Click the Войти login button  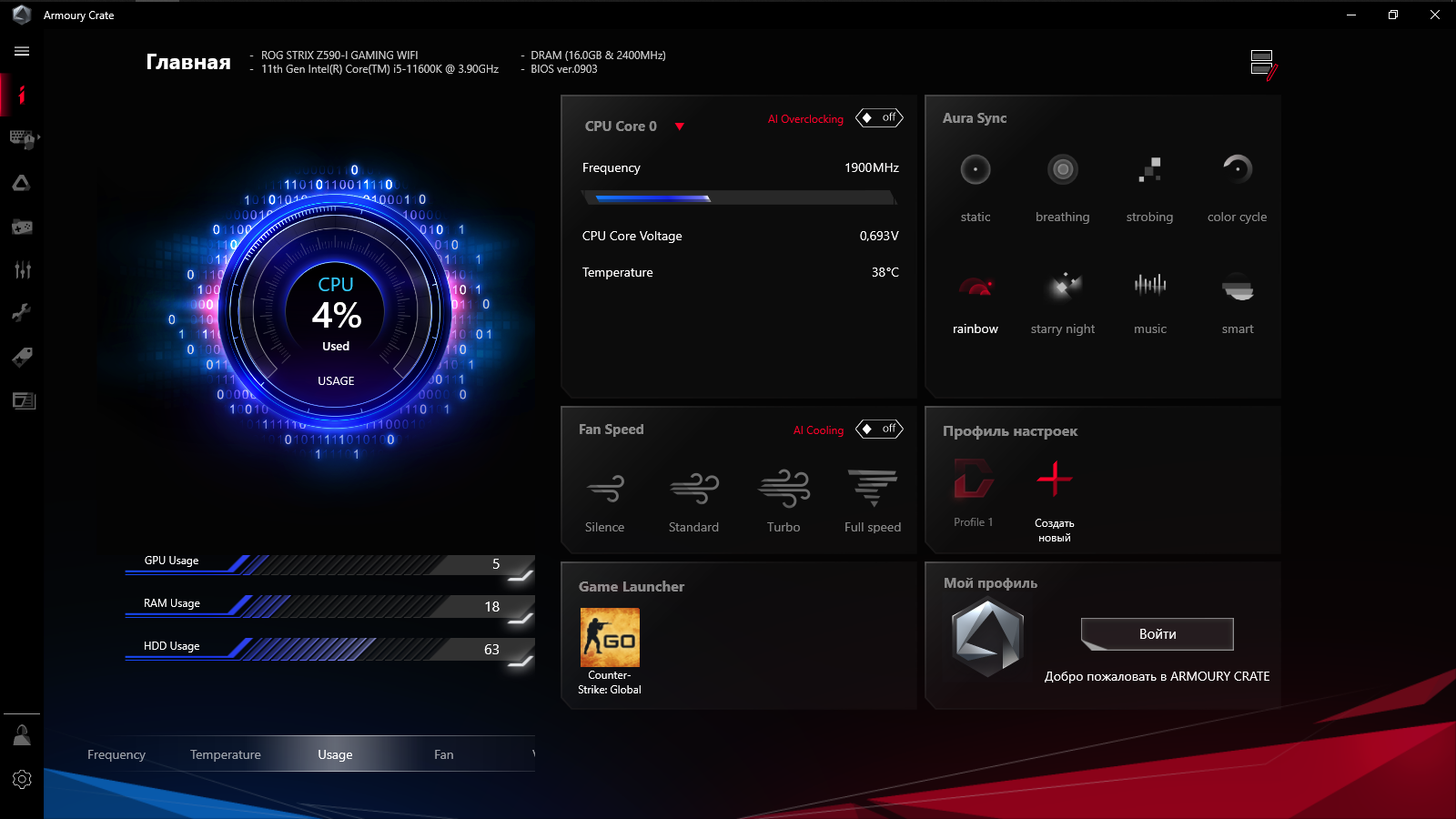coord(1156,634)
